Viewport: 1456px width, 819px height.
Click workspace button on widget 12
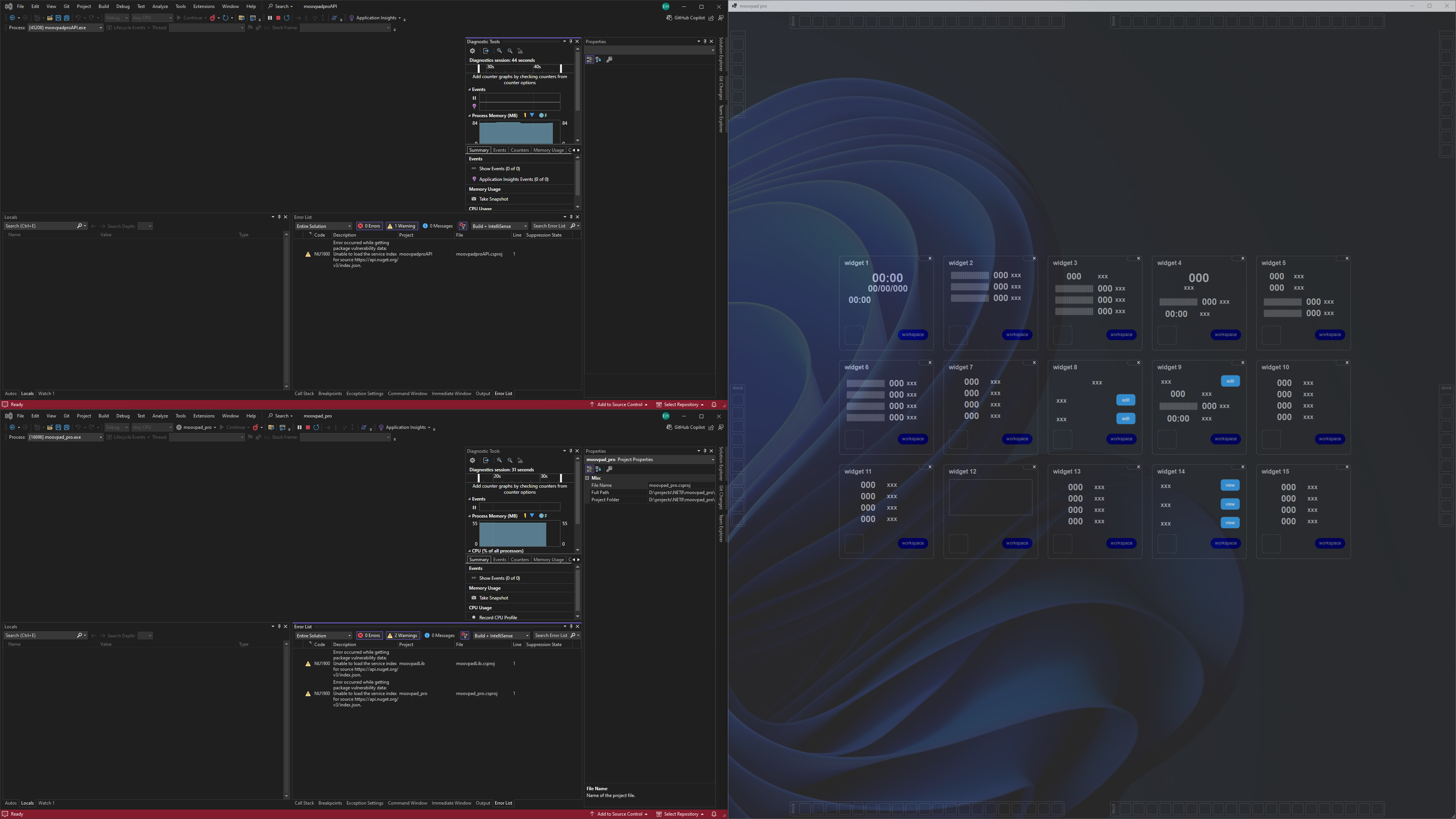pyautogui.click(x=1017, y=544)
